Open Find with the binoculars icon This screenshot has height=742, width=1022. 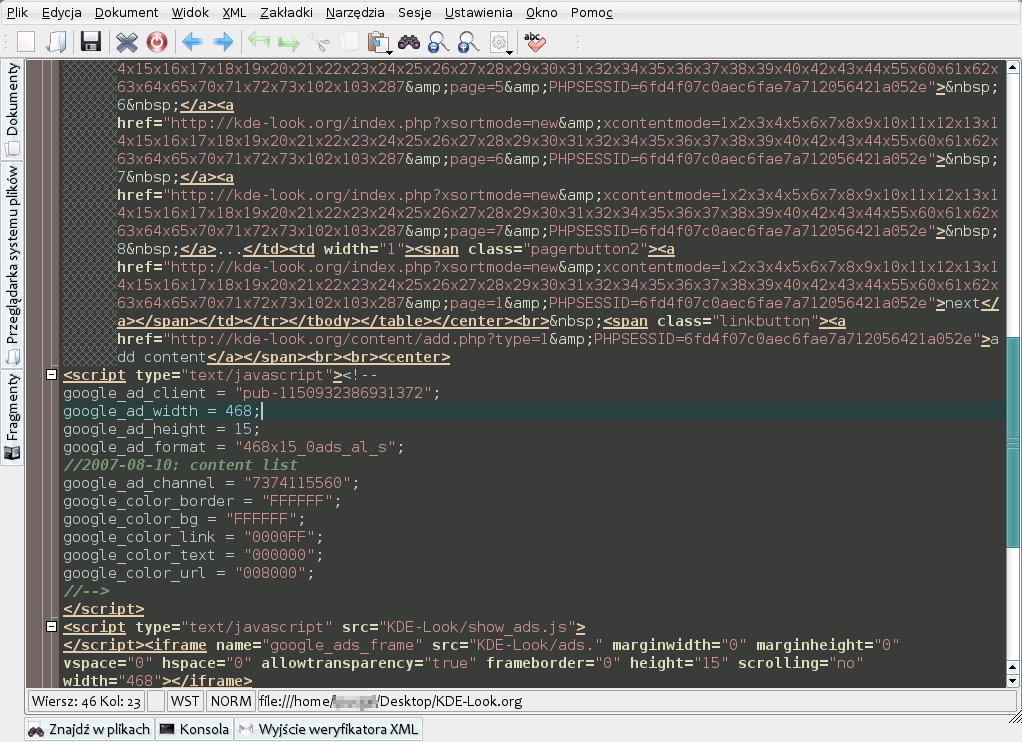click(x=409, y=42)
